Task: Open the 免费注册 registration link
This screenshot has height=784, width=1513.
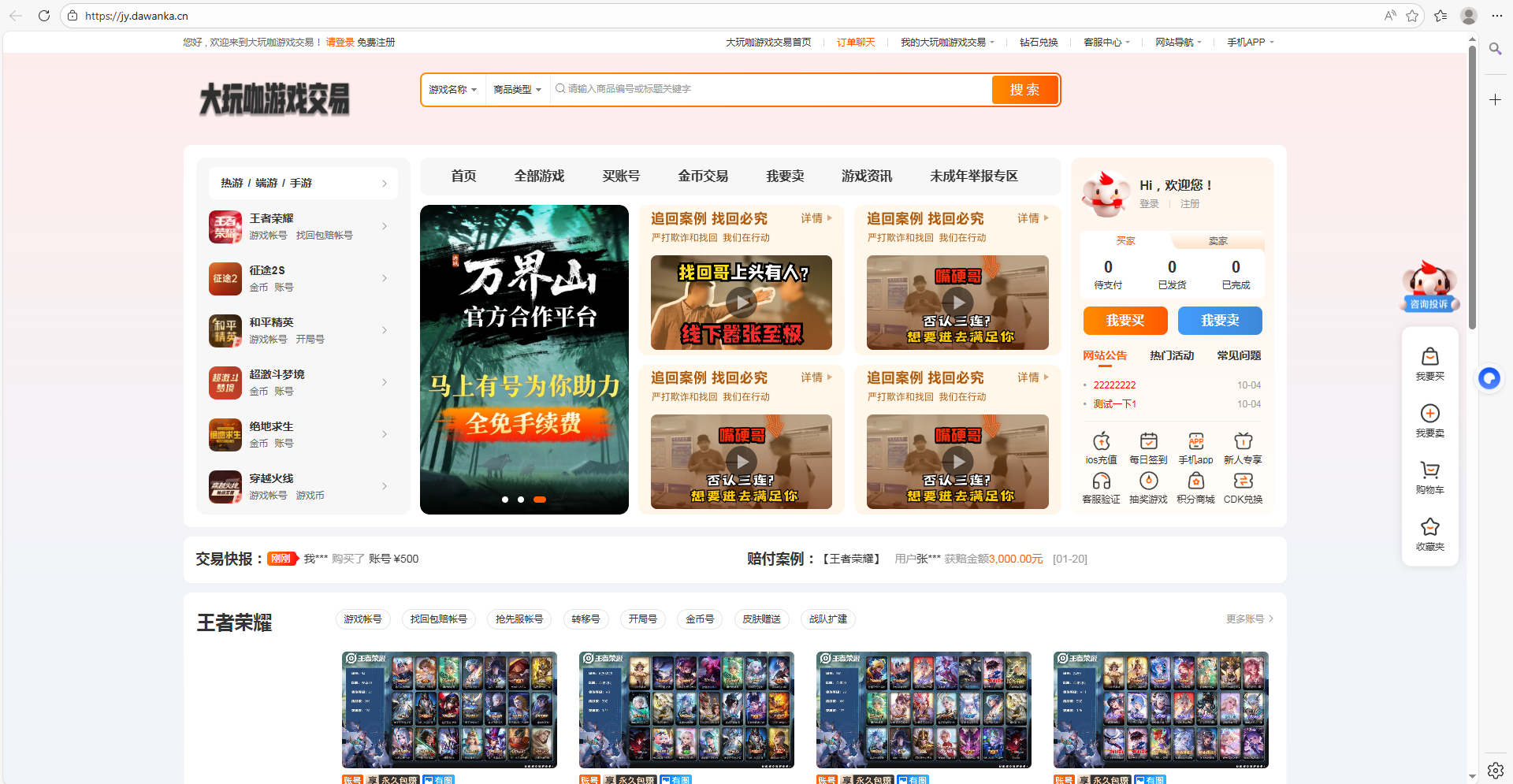Action: (376, 42)
